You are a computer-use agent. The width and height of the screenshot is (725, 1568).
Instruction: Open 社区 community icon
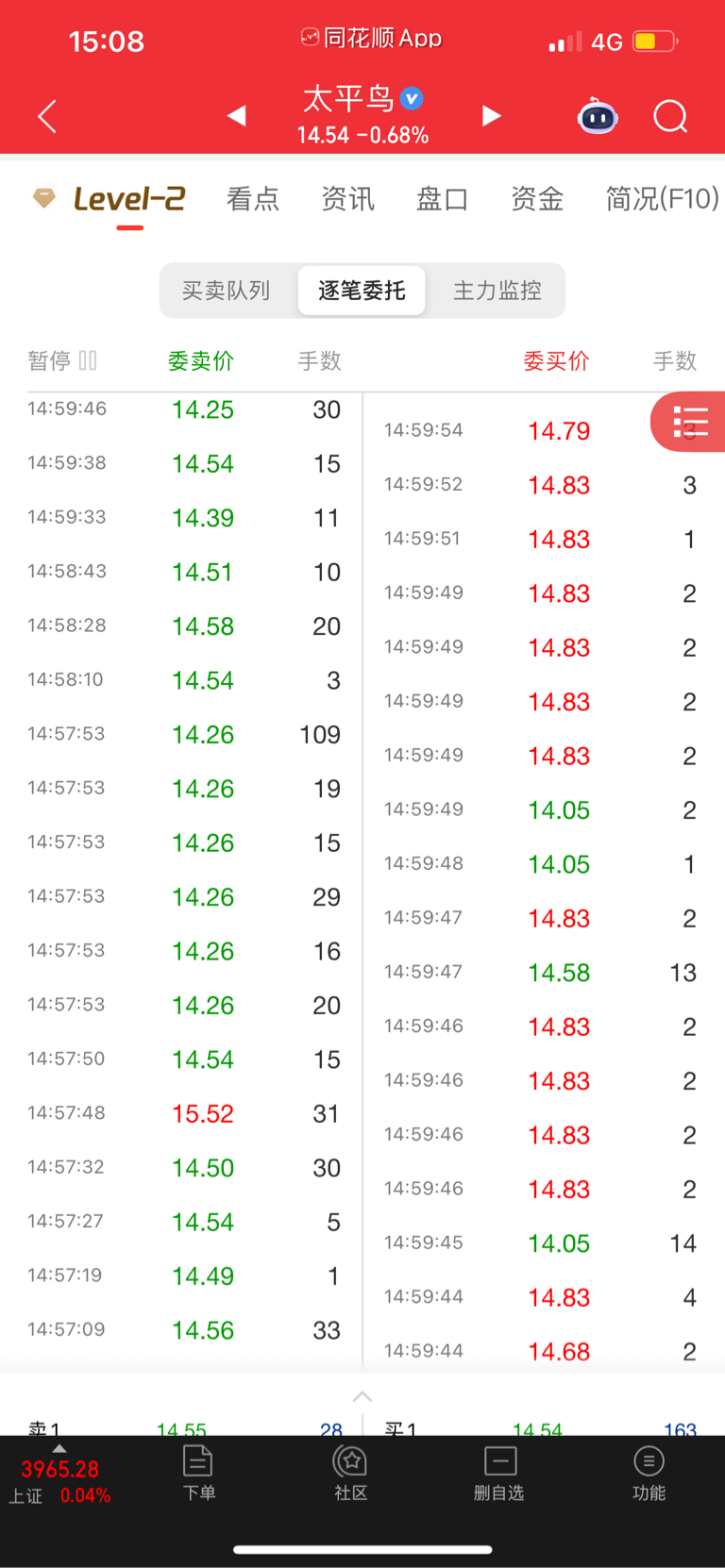point(351,1473)
